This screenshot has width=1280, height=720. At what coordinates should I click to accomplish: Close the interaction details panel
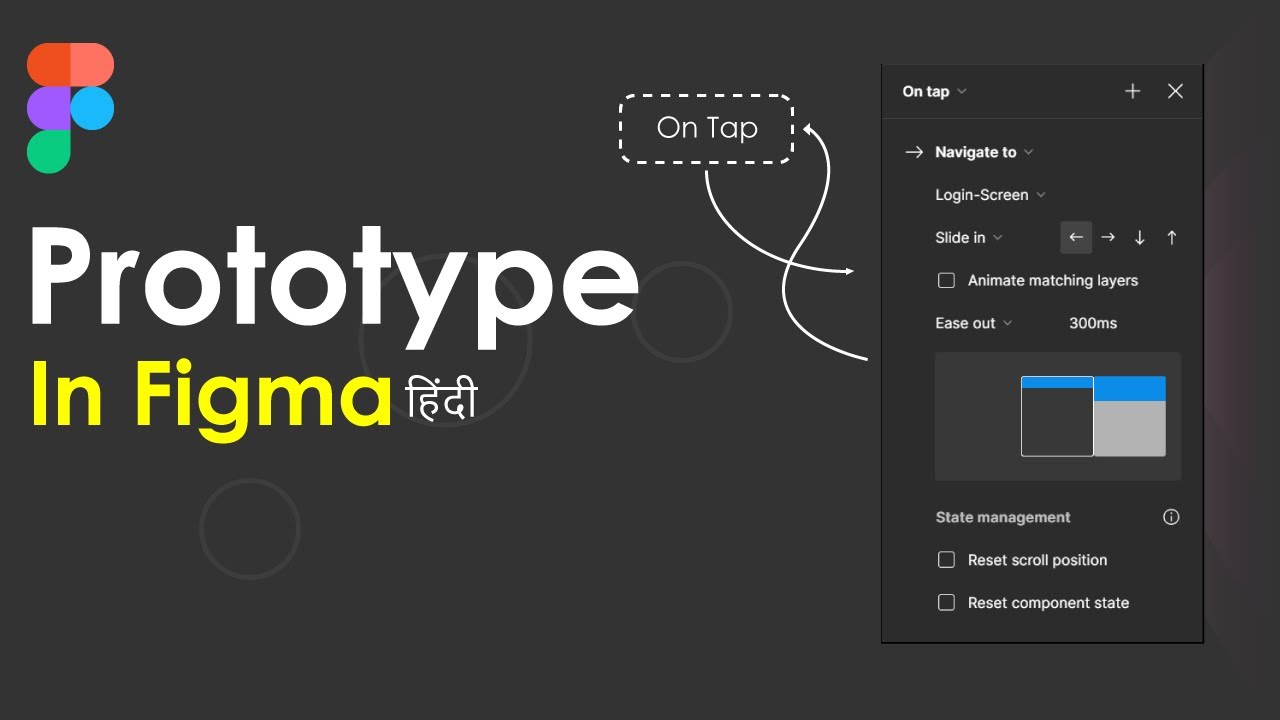click(1175, 91)
